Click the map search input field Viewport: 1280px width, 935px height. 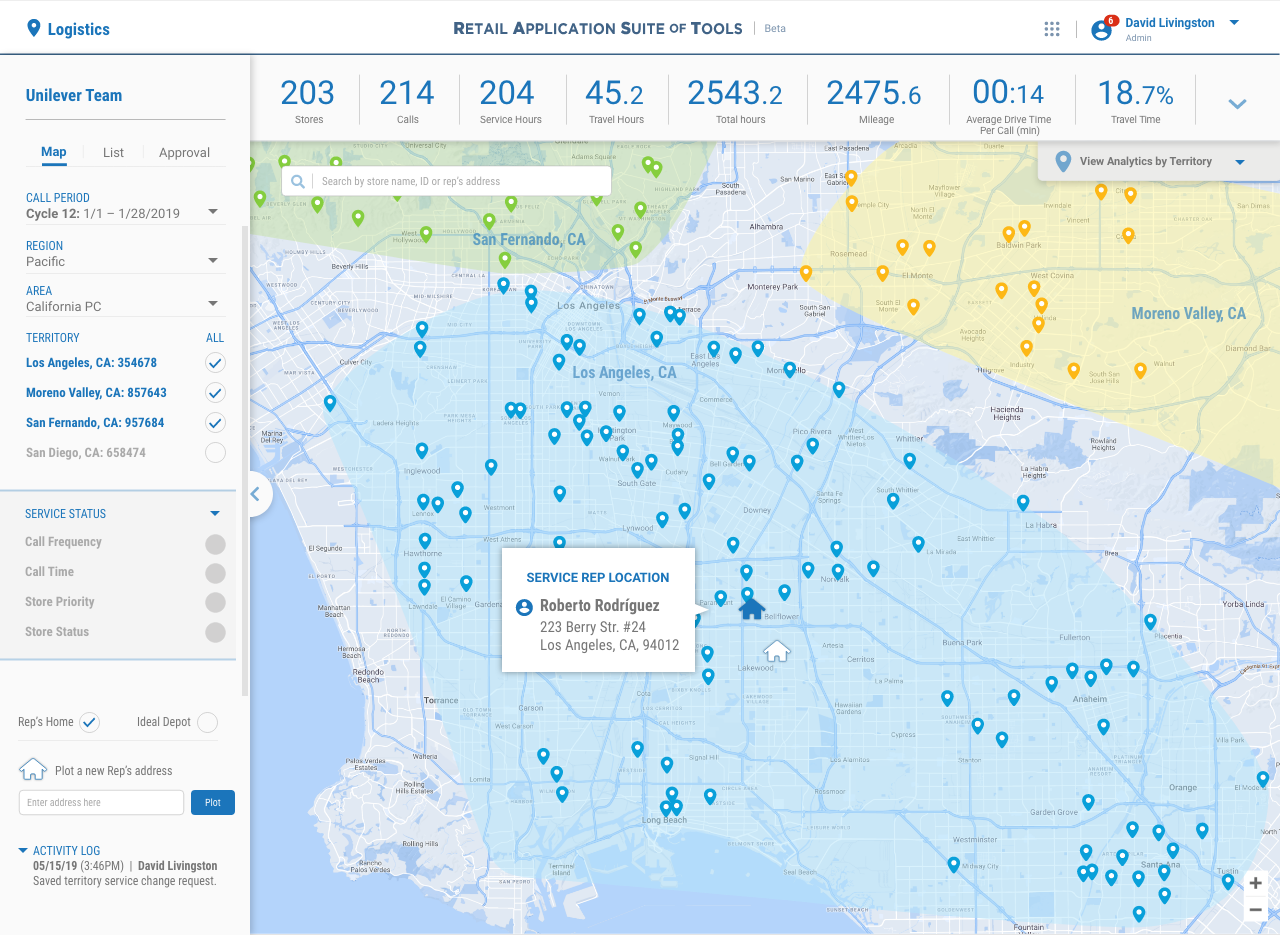point(446,181)
